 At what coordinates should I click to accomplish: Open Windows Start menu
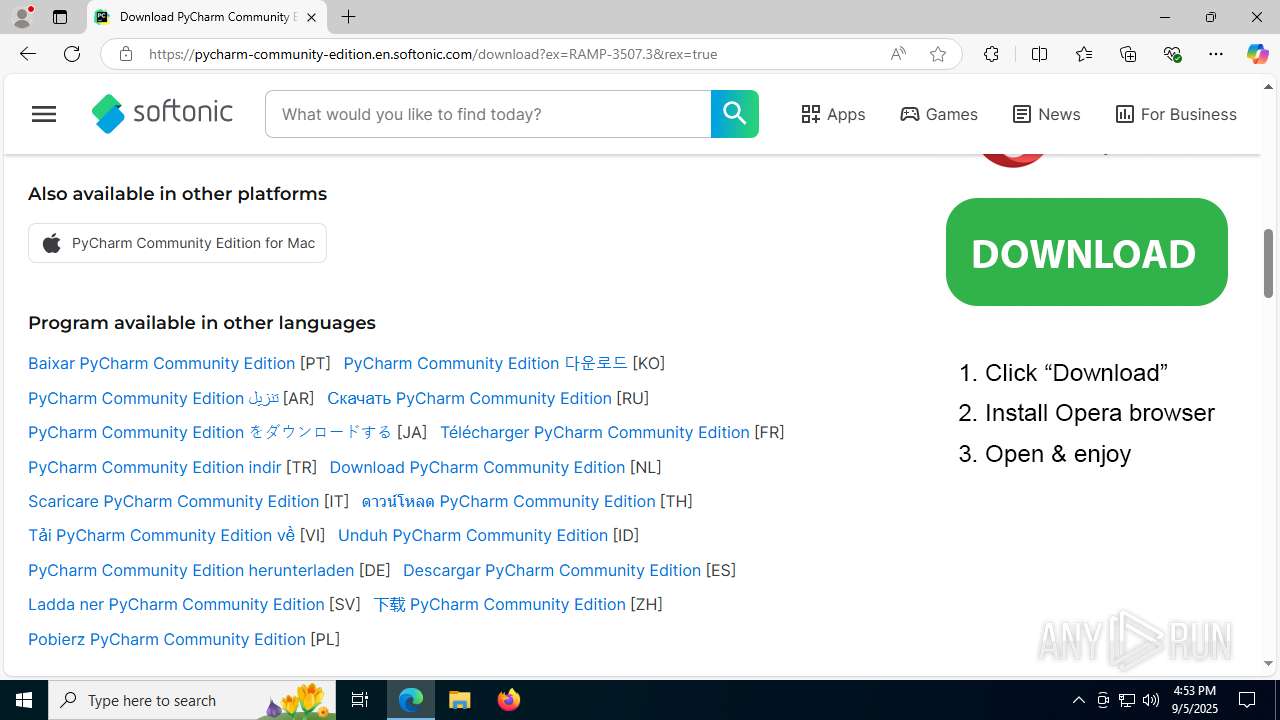coord(24,700)
